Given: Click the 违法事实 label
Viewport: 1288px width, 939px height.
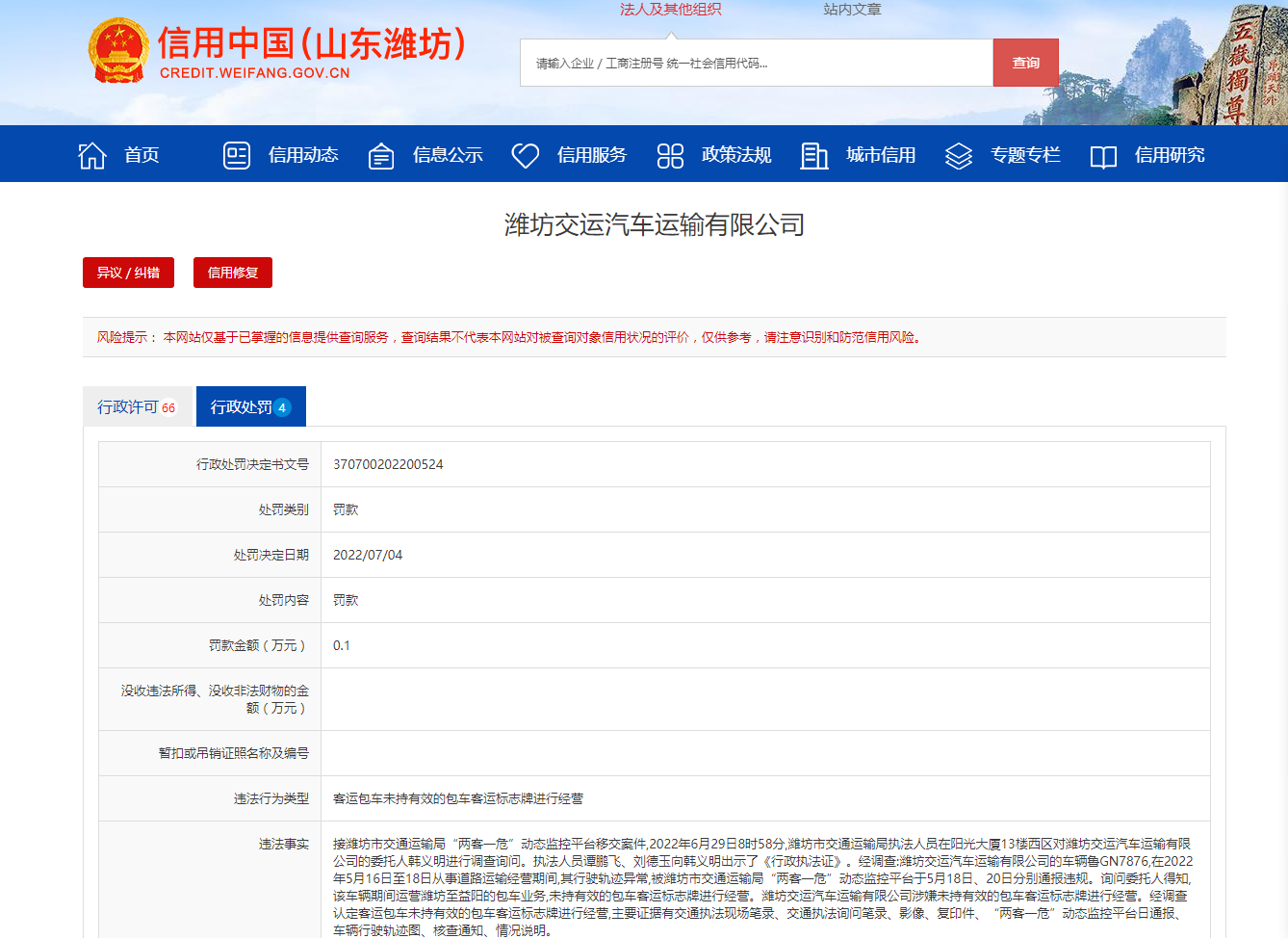Looking at the screenshot, I should tap(284, 844).
